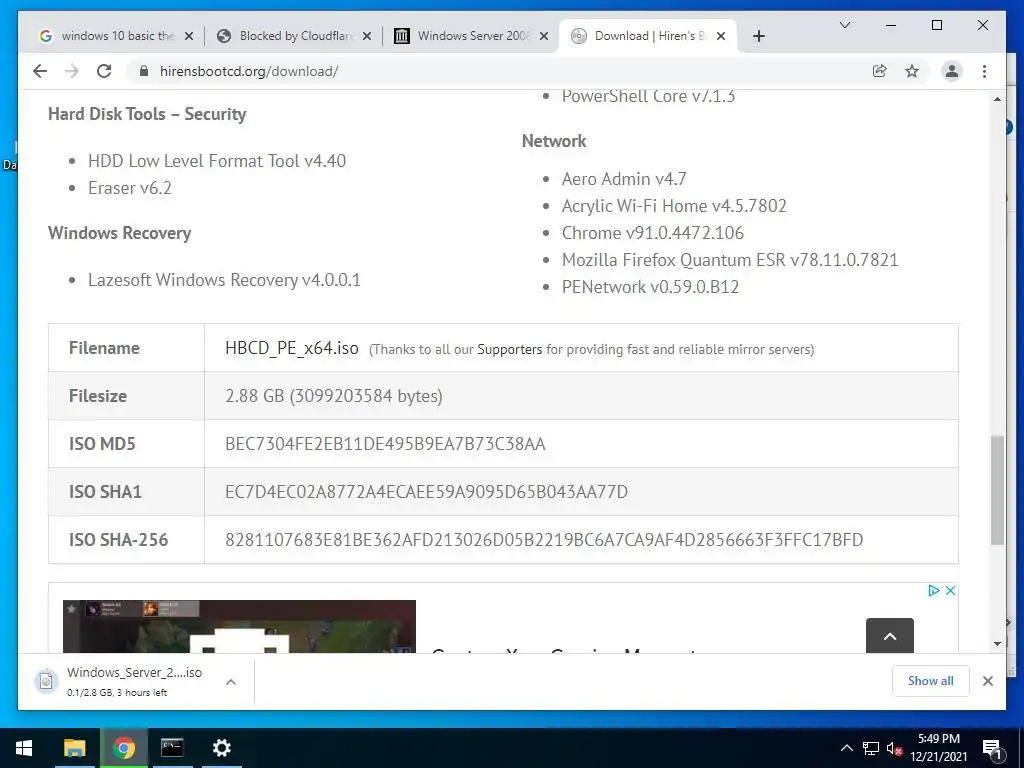Open File Explorer from taskbar
This screenshot has width=1024, height=768.
click(74, 748)
